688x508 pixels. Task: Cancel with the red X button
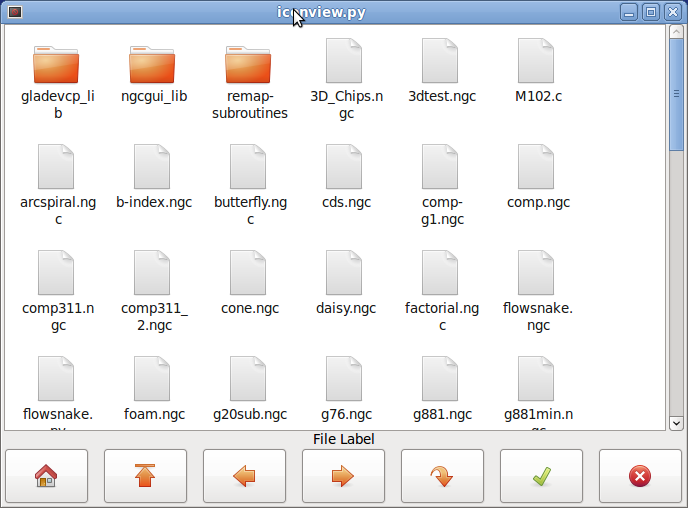coord(640,476)
